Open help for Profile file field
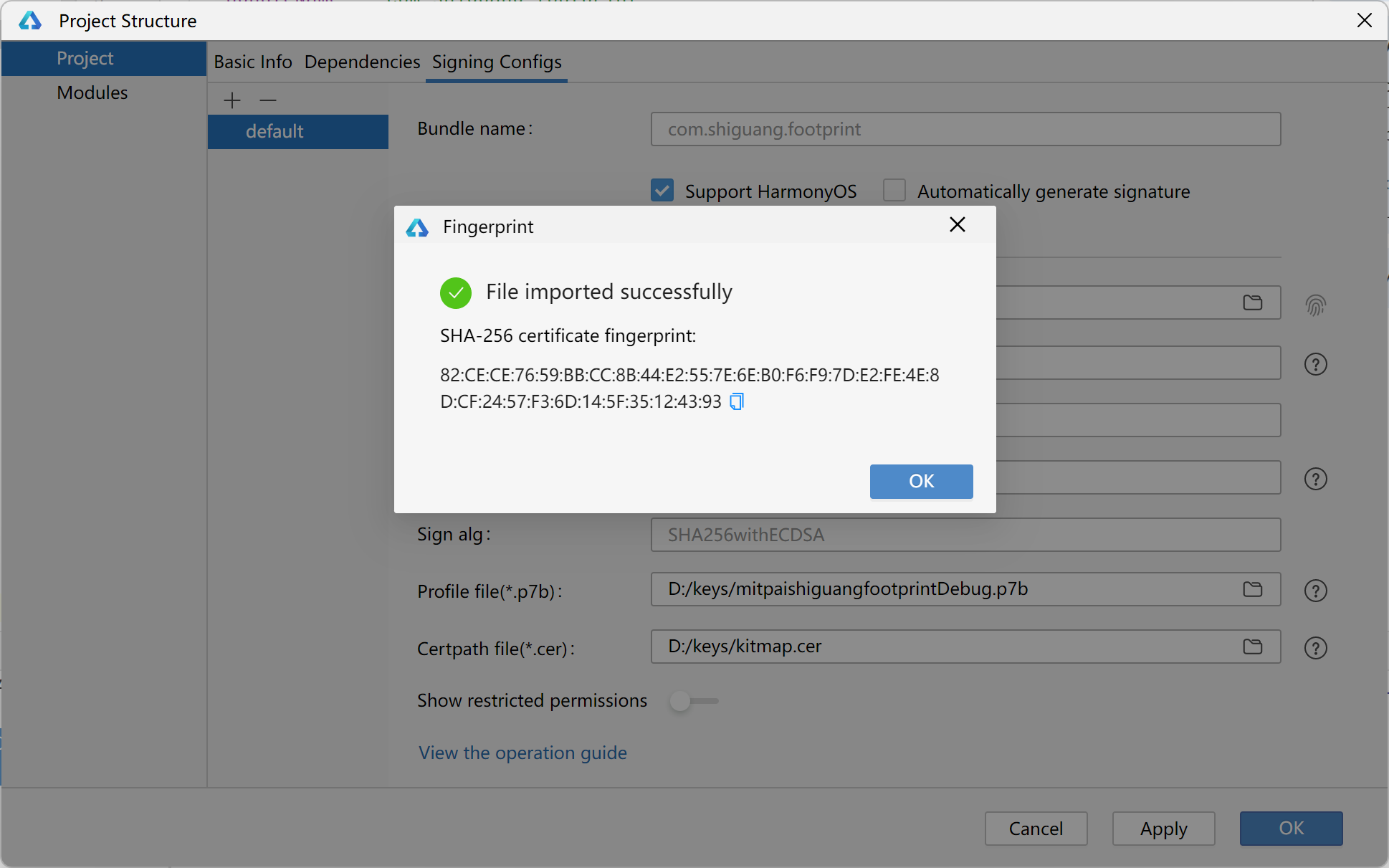 click(x=1315, y=591)
